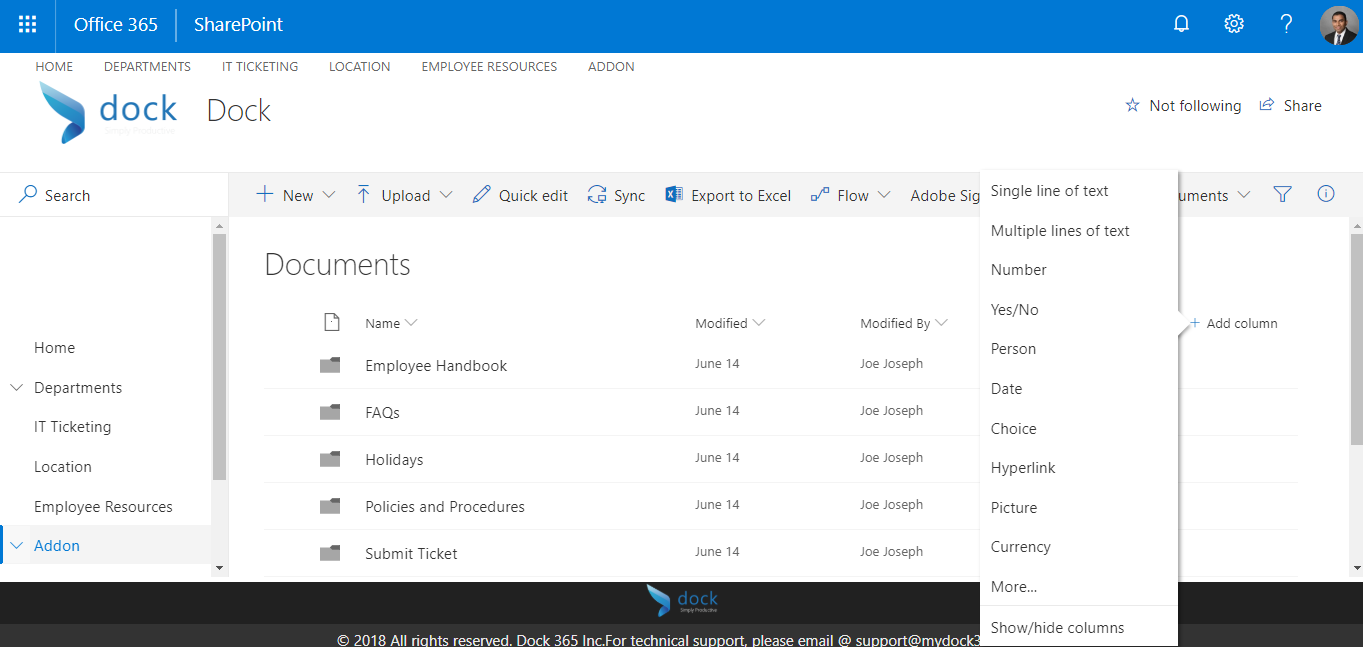Open the filter pane icon

pyautogui.click(x=1282, y=194)
